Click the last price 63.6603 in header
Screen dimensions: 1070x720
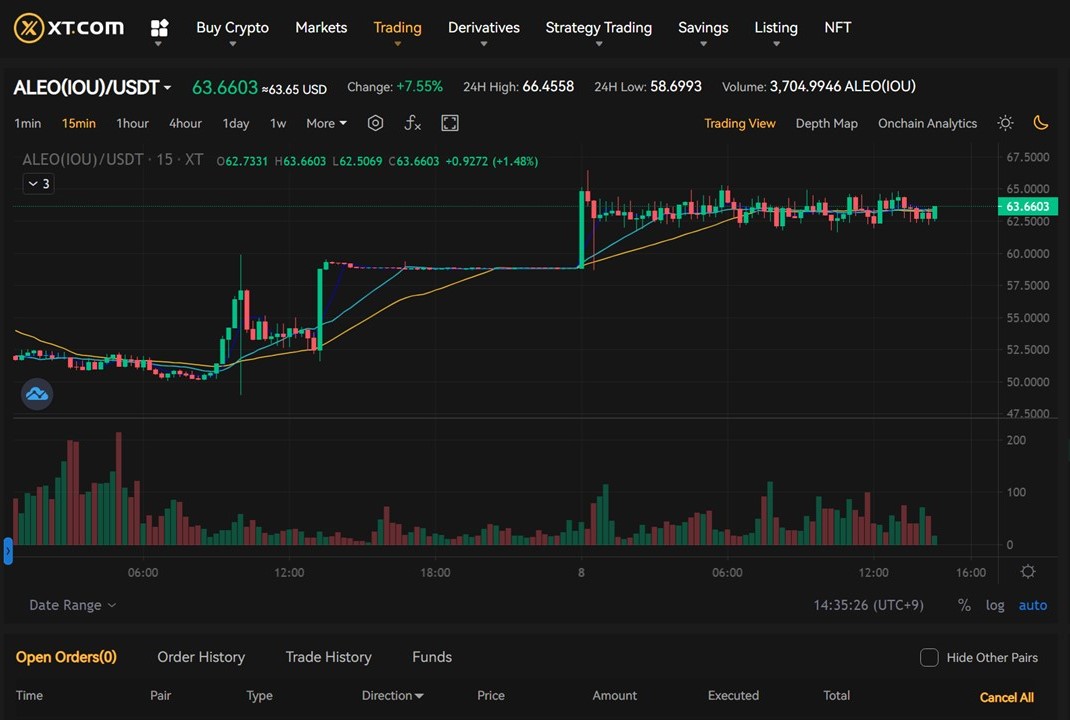coord(225,87)
